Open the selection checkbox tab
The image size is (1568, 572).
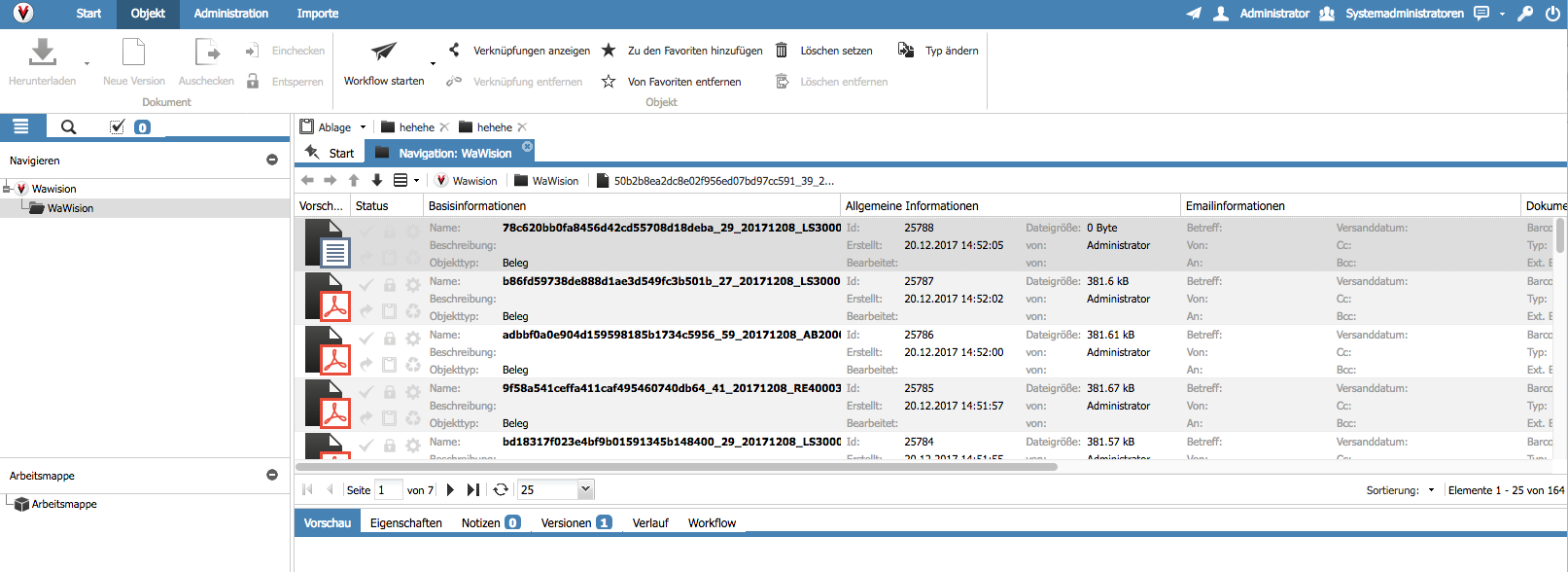click(x=118, y=126)
